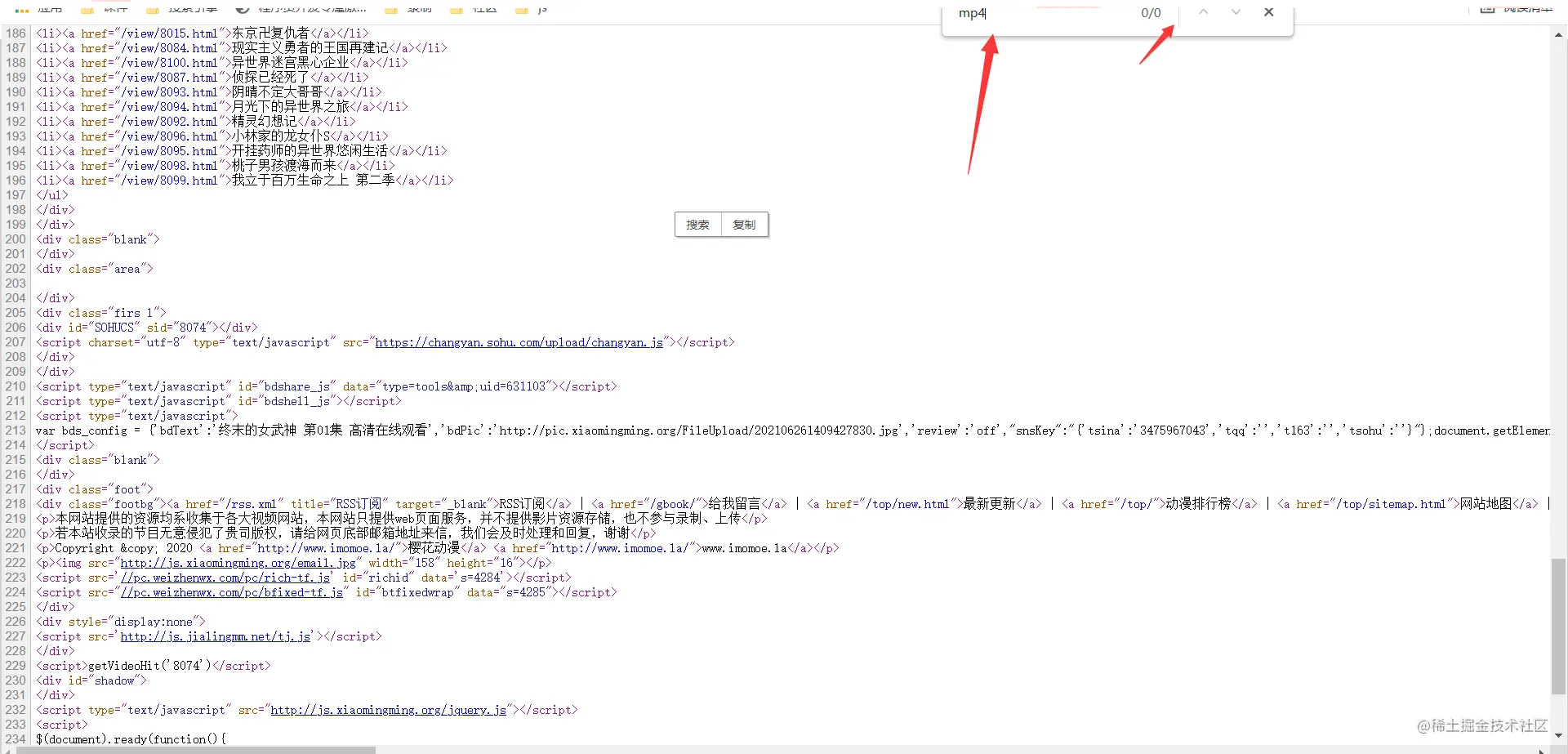The height and width of the screenshot is (754, 1568).
Task: Go to next find result arrow
Action: click(x=1236, y=12)
